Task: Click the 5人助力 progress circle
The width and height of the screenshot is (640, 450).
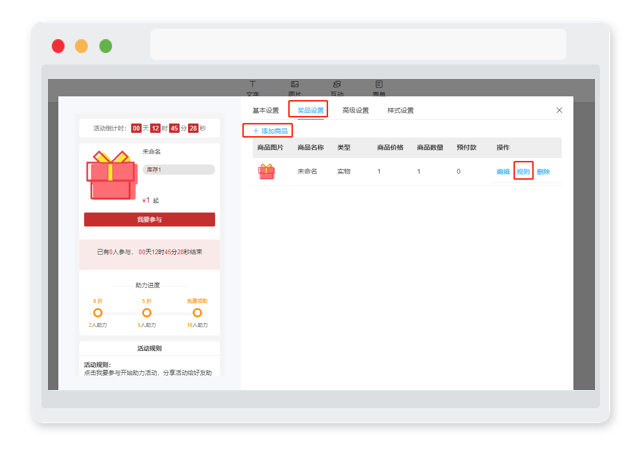Action: point(147,313)
